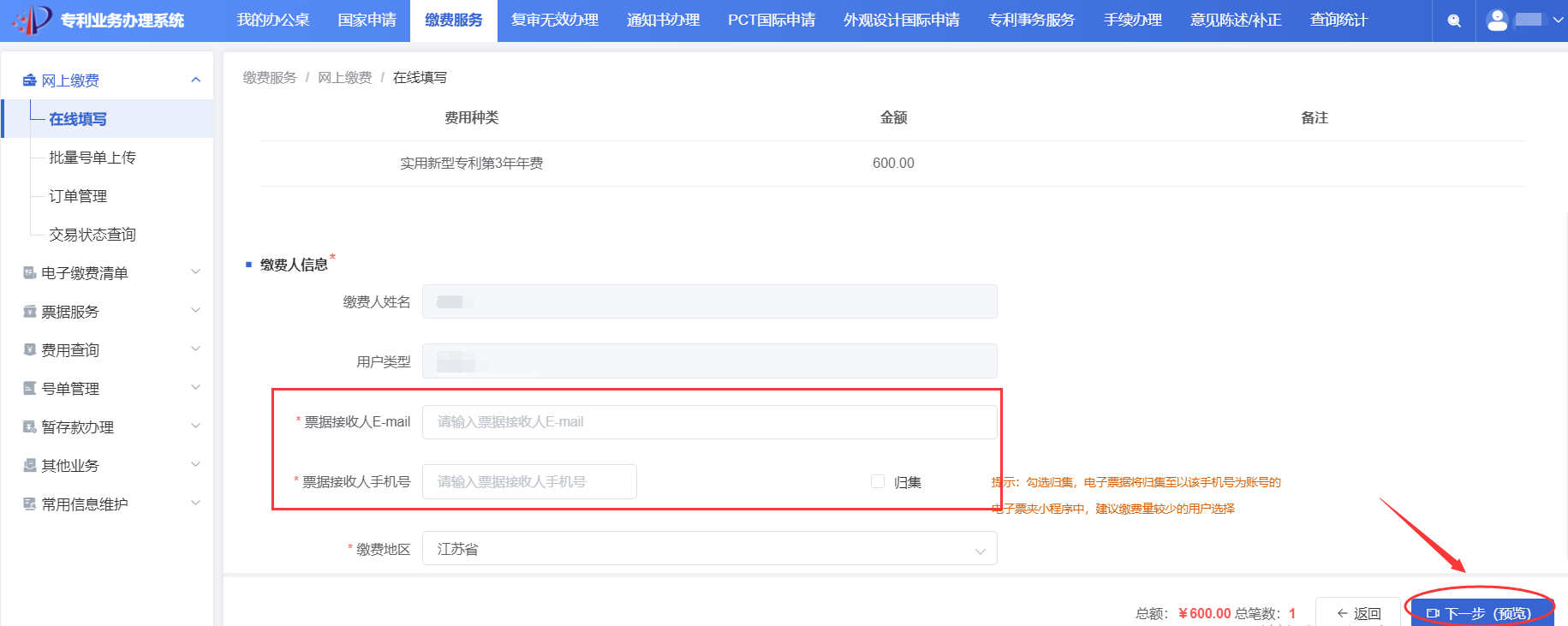Click the 电子缴费清单 sidebar icon

pyautogui.click(x=29, y=272)
